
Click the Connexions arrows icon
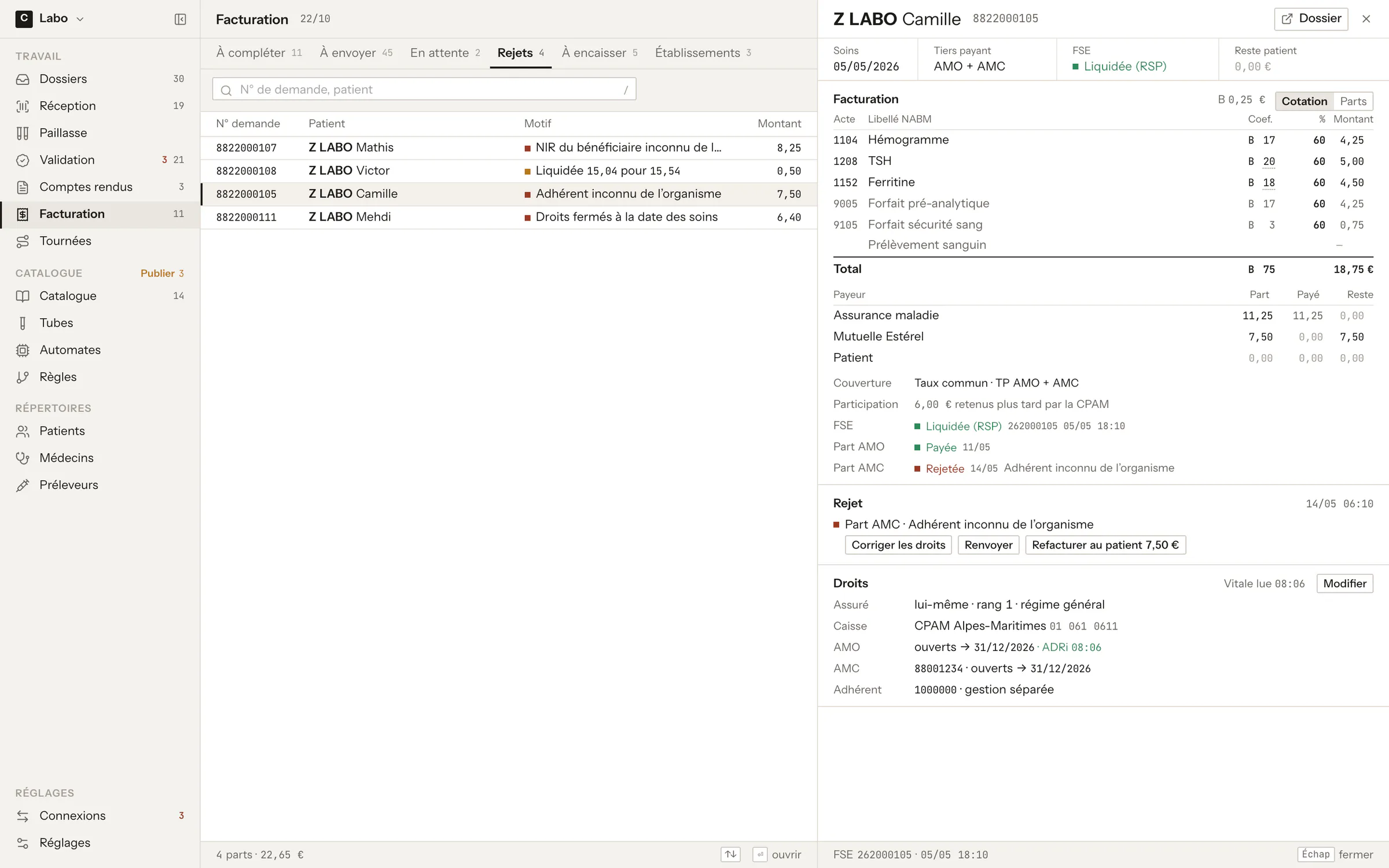[x=23, y=816]
